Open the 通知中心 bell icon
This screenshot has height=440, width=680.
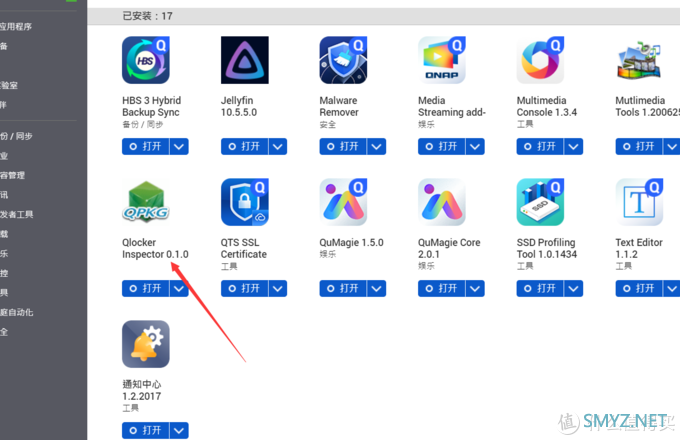click(146, 344)
